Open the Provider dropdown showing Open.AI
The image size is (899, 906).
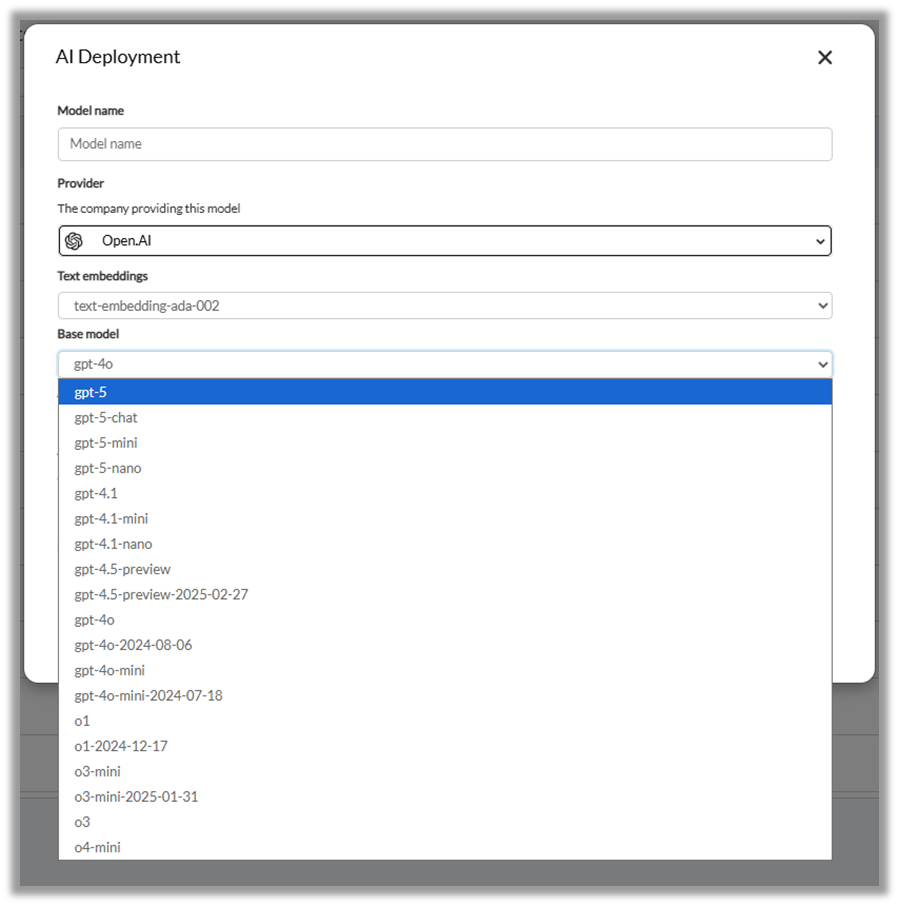pos(445,240)
